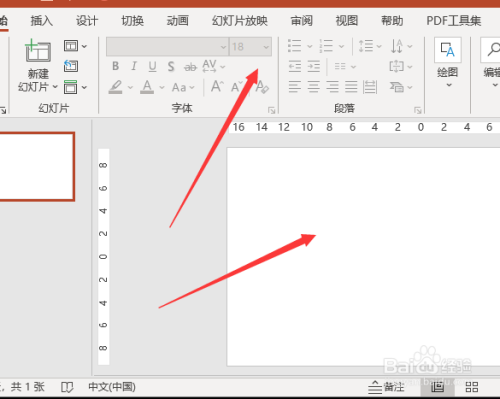Open the AV character spacing menu

tap(213, 66)
